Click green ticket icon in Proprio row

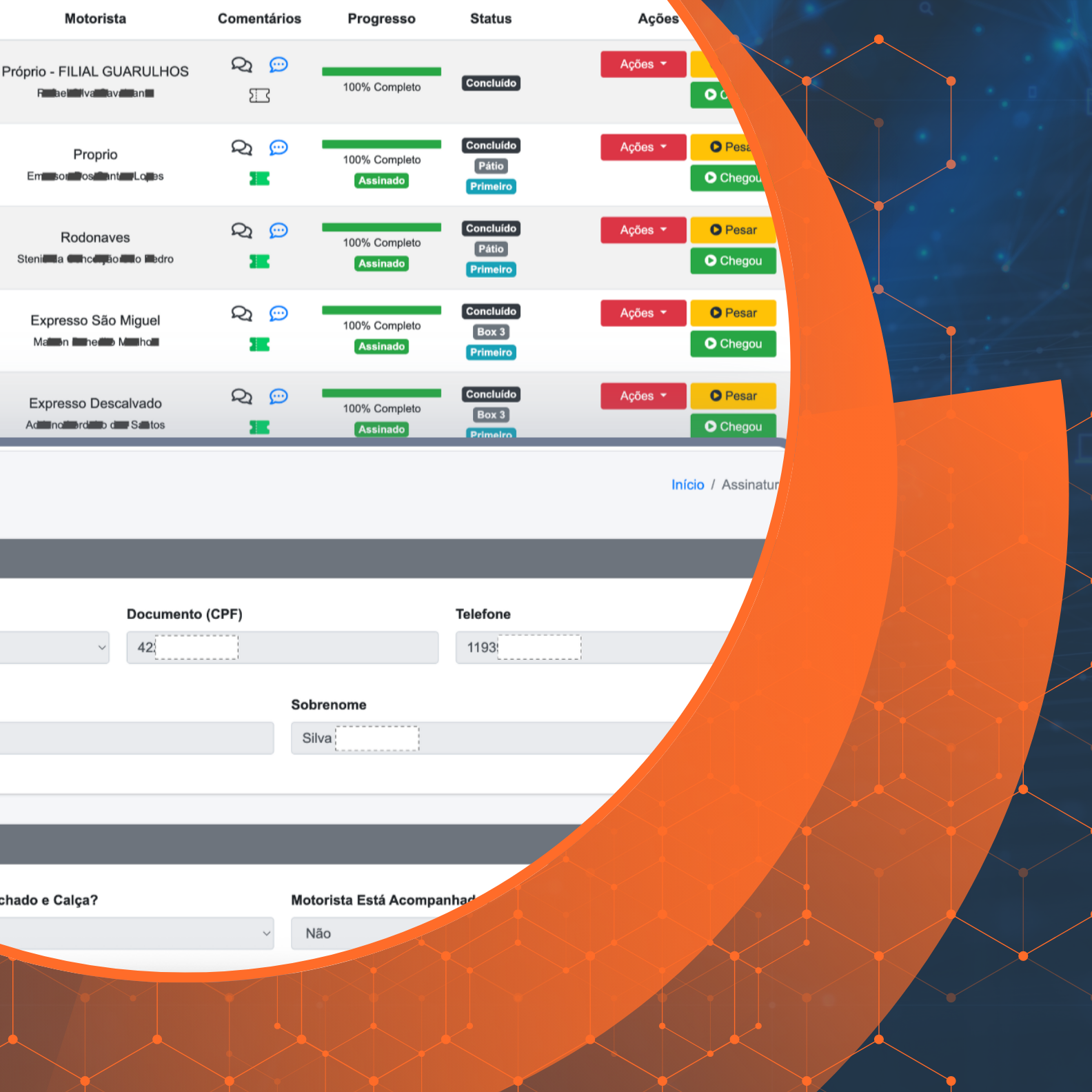click(x=259, y=179)
